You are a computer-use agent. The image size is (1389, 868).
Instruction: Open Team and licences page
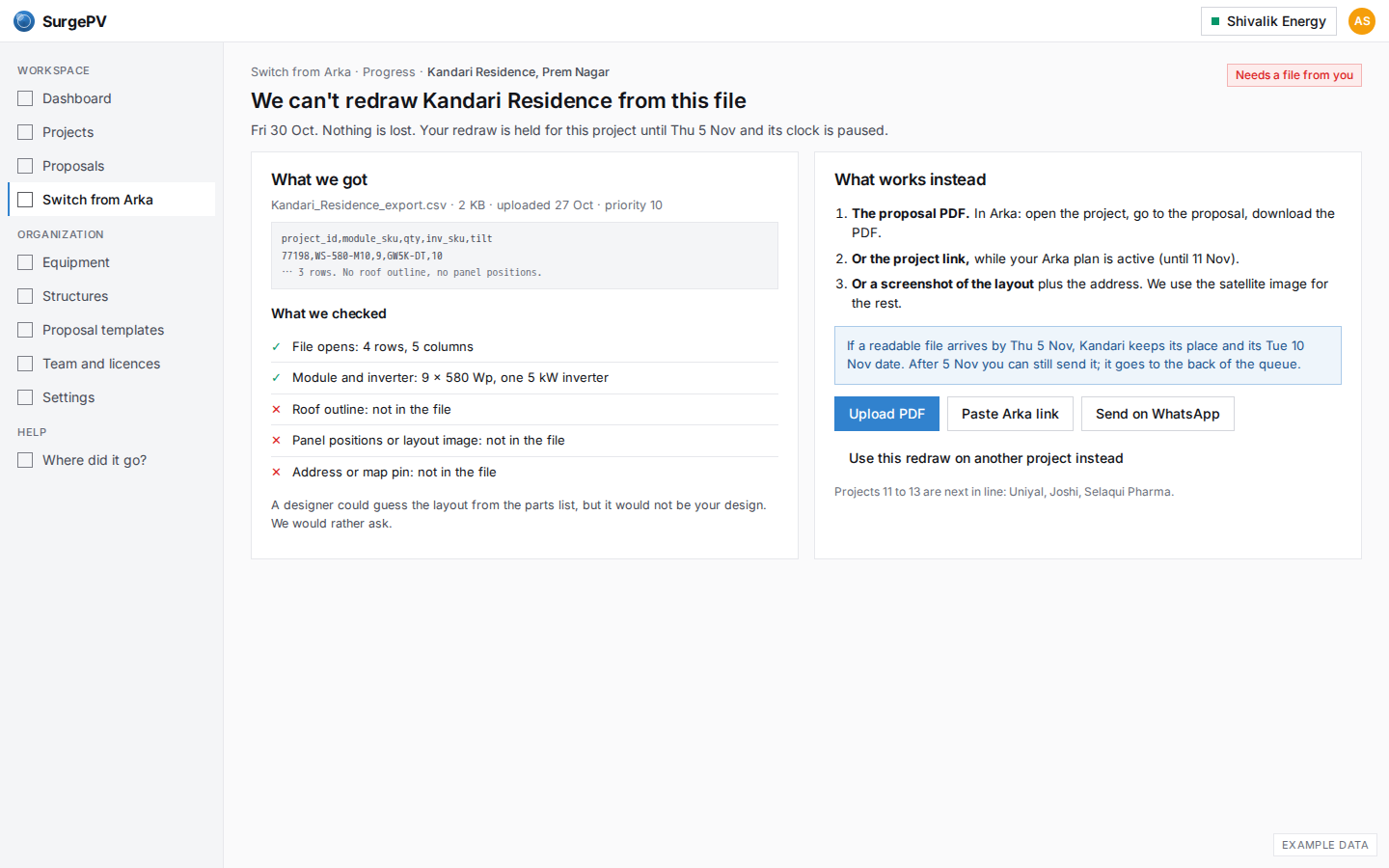111,364
